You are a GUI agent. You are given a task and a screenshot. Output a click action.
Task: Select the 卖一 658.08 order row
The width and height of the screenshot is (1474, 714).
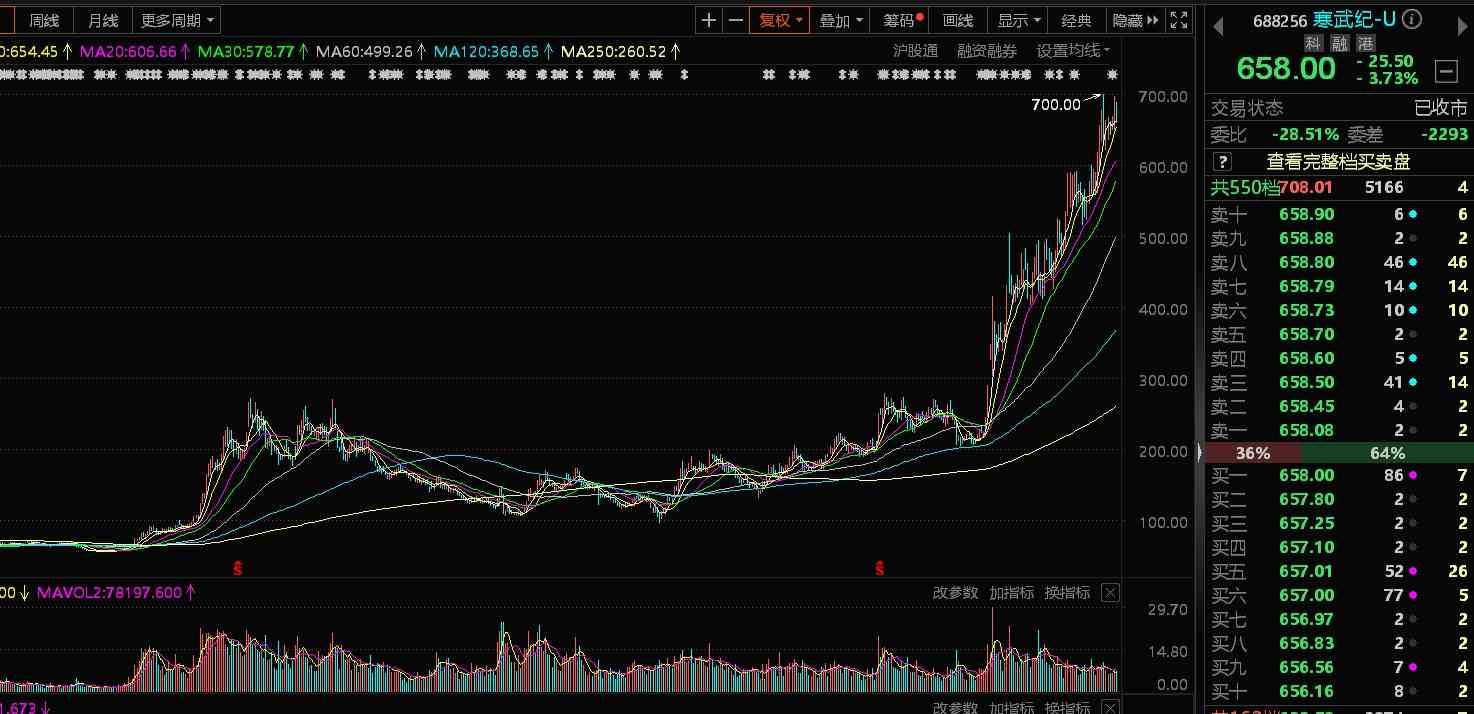[1338, 430]
